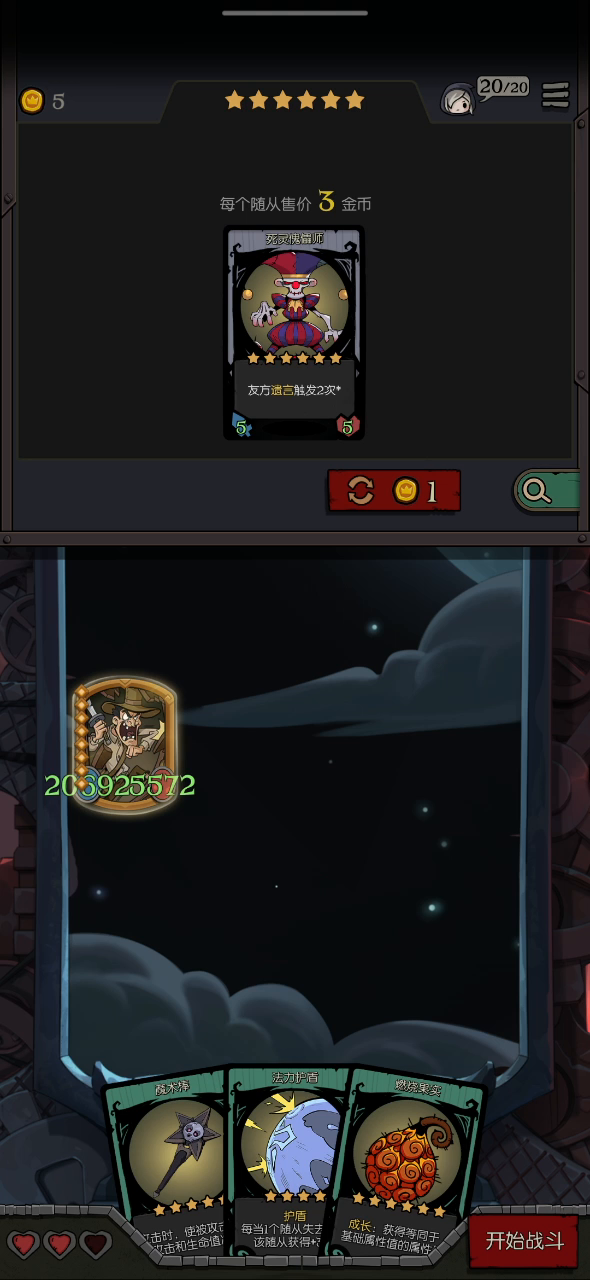The image size is (590, 1280).
Task: Select the gunslinger minion on the board
Action: pos(125,742)
